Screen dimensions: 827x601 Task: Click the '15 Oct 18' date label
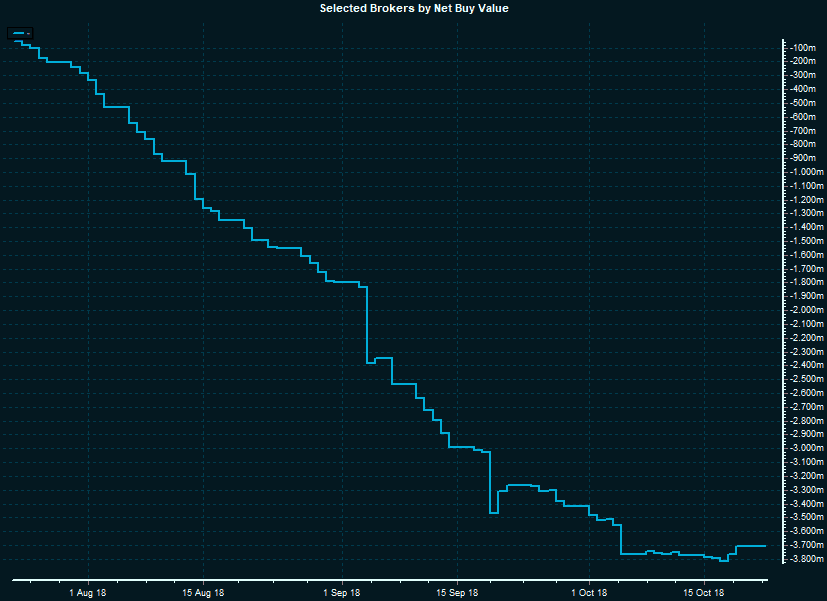pos(703,592)
